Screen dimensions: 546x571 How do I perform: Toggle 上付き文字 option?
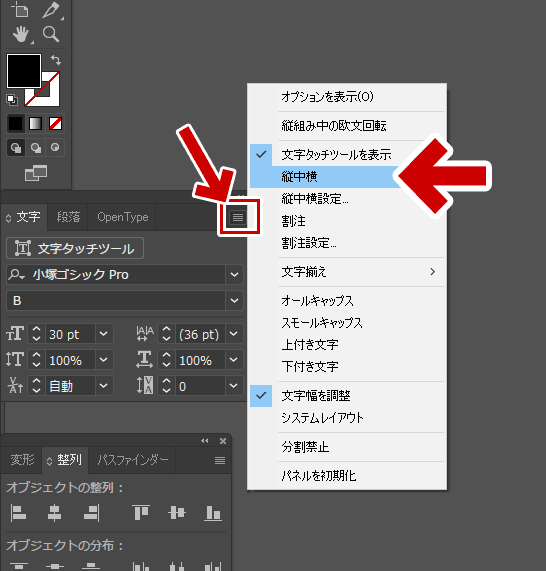tap(347, 344)
